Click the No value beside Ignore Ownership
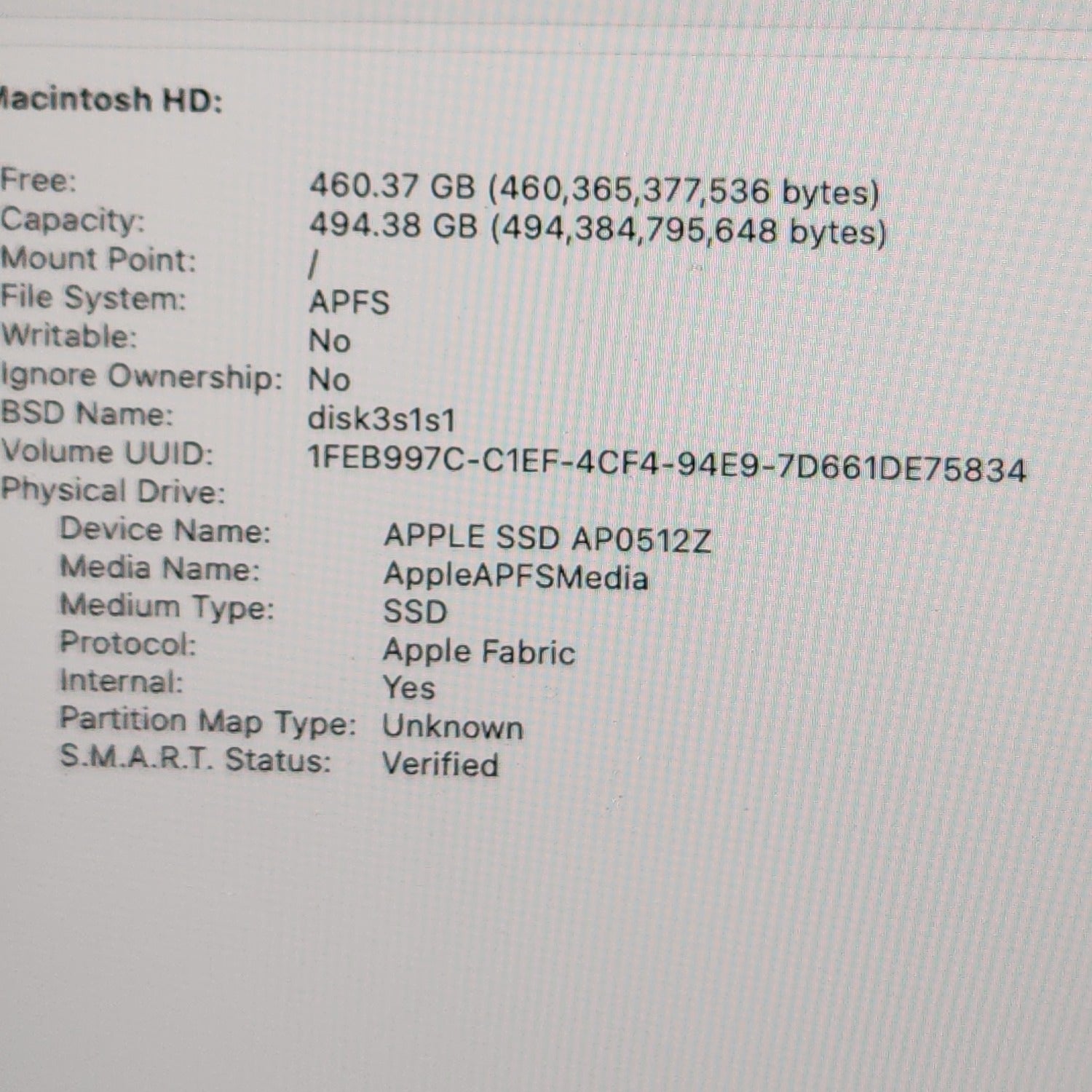This screenshot has height=1092, width=1092. click(x=329, y=379)
